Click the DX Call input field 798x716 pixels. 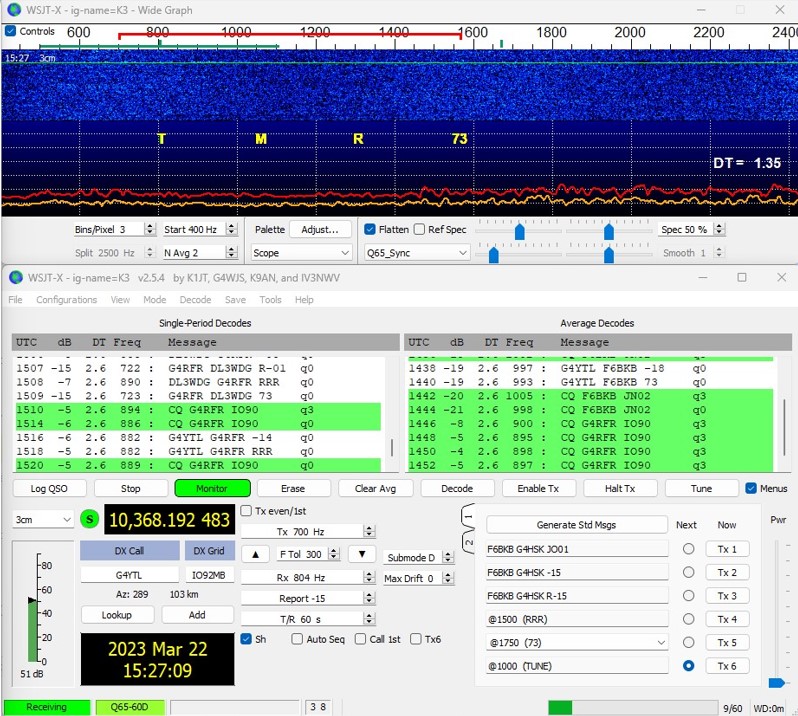(129, 575)
